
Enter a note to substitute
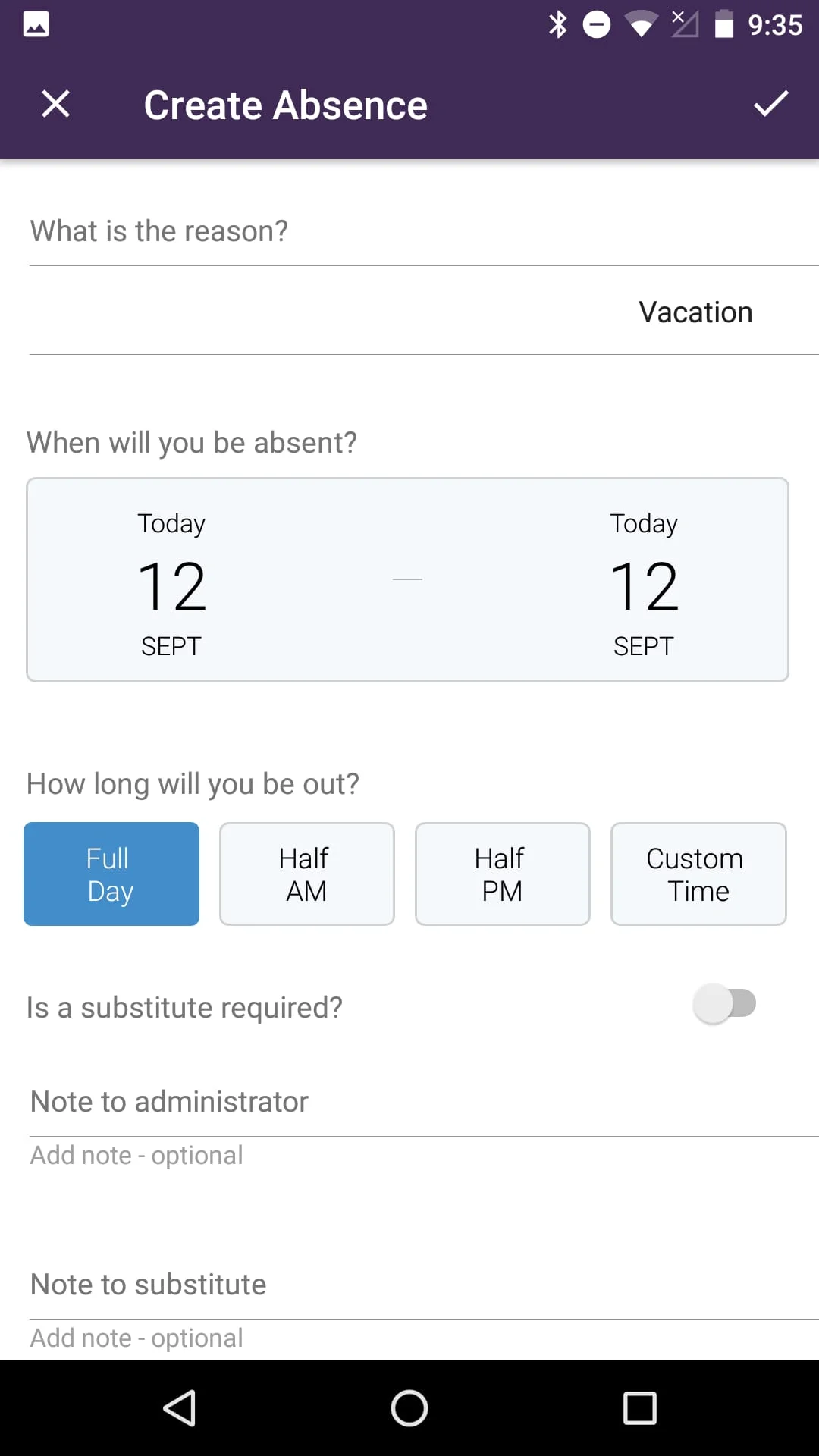pos(409,1338)
